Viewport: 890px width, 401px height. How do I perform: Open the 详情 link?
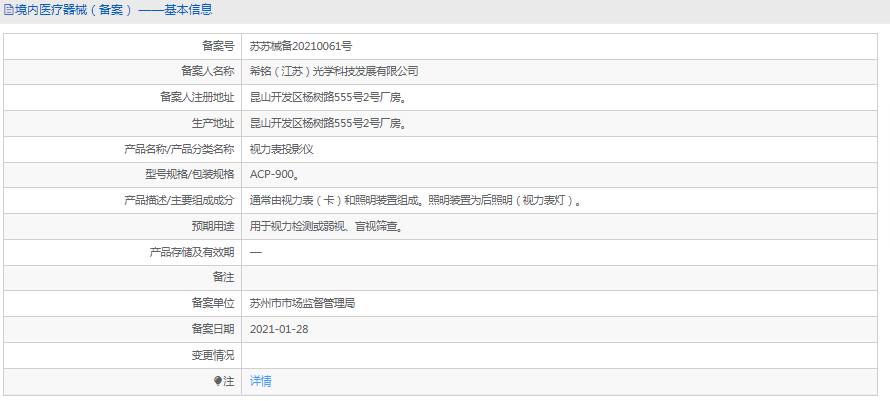pos(260,381)
